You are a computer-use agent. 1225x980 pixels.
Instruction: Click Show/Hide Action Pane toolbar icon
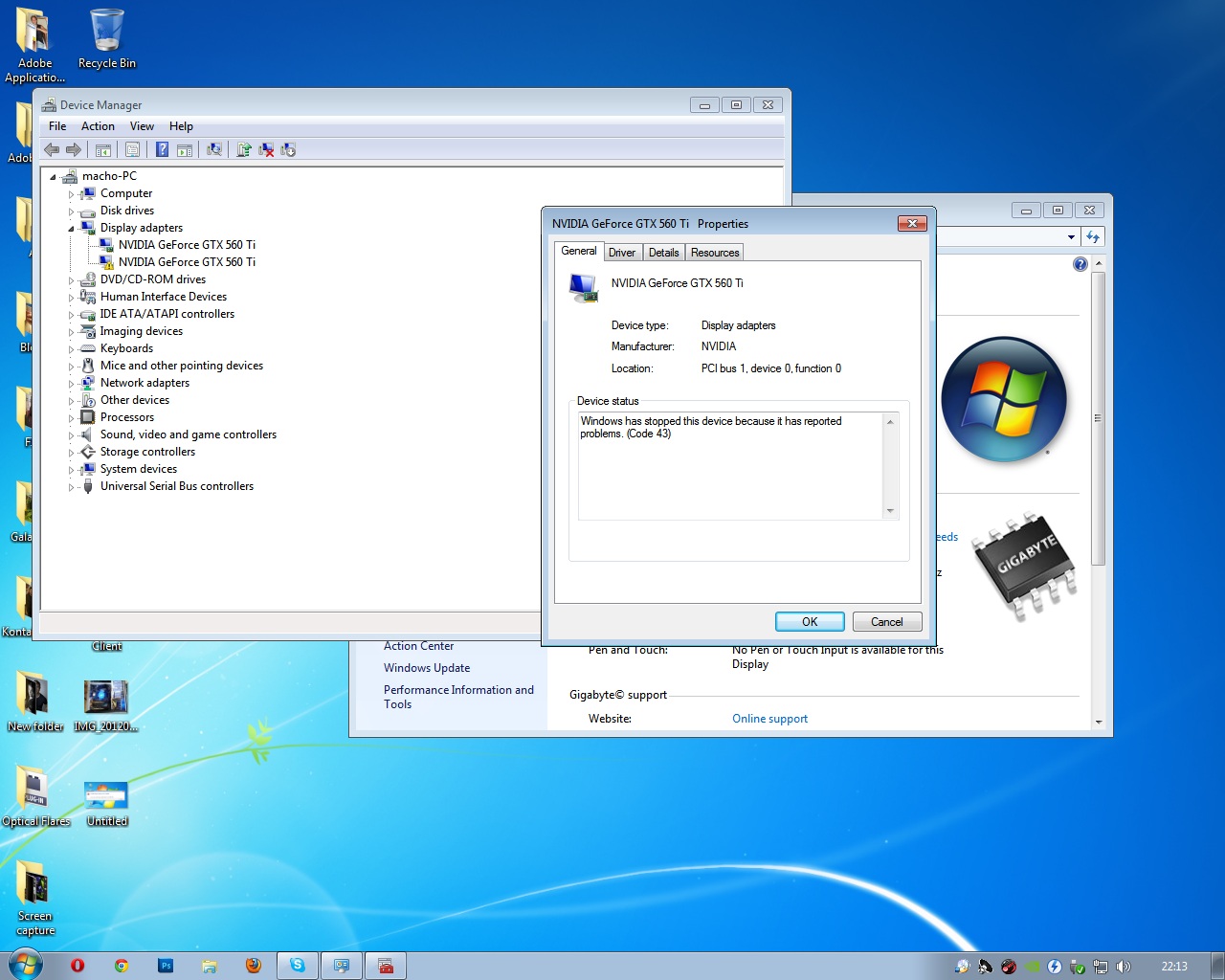point(185,149)
